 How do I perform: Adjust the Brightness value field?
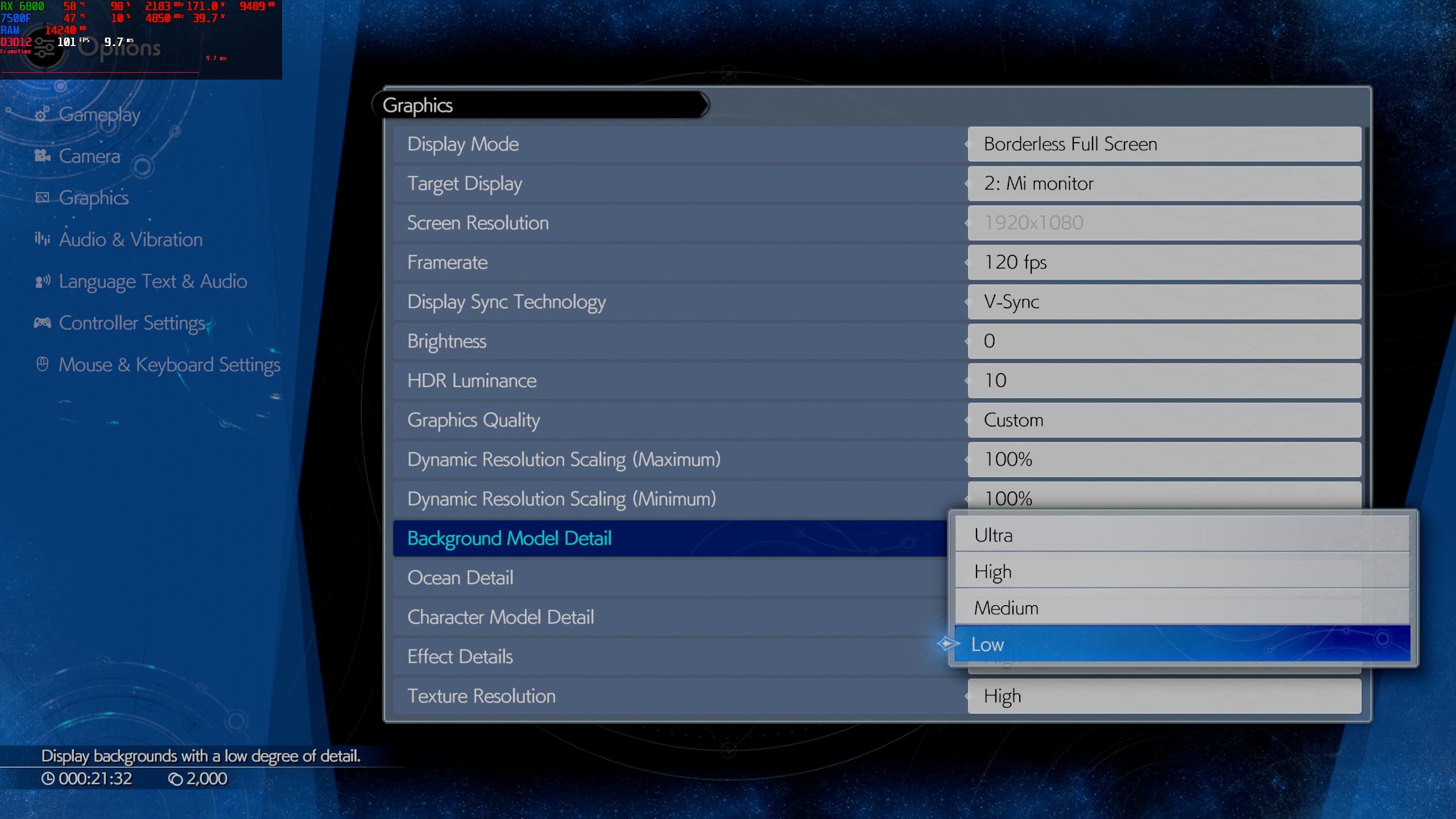point(1164,341)
